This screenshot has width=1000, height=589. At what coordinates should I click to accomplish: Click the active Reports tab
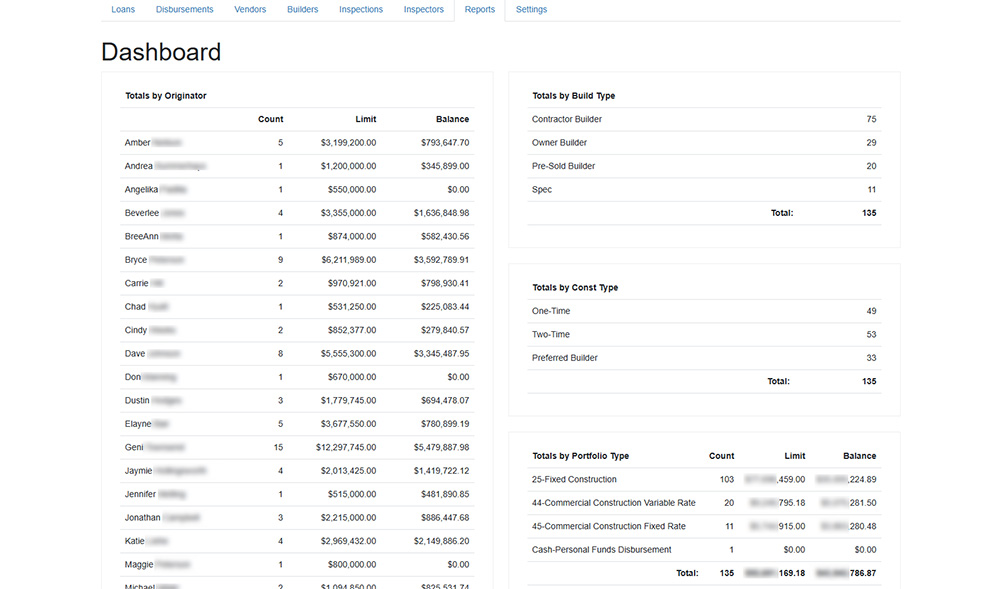[480, 10]
